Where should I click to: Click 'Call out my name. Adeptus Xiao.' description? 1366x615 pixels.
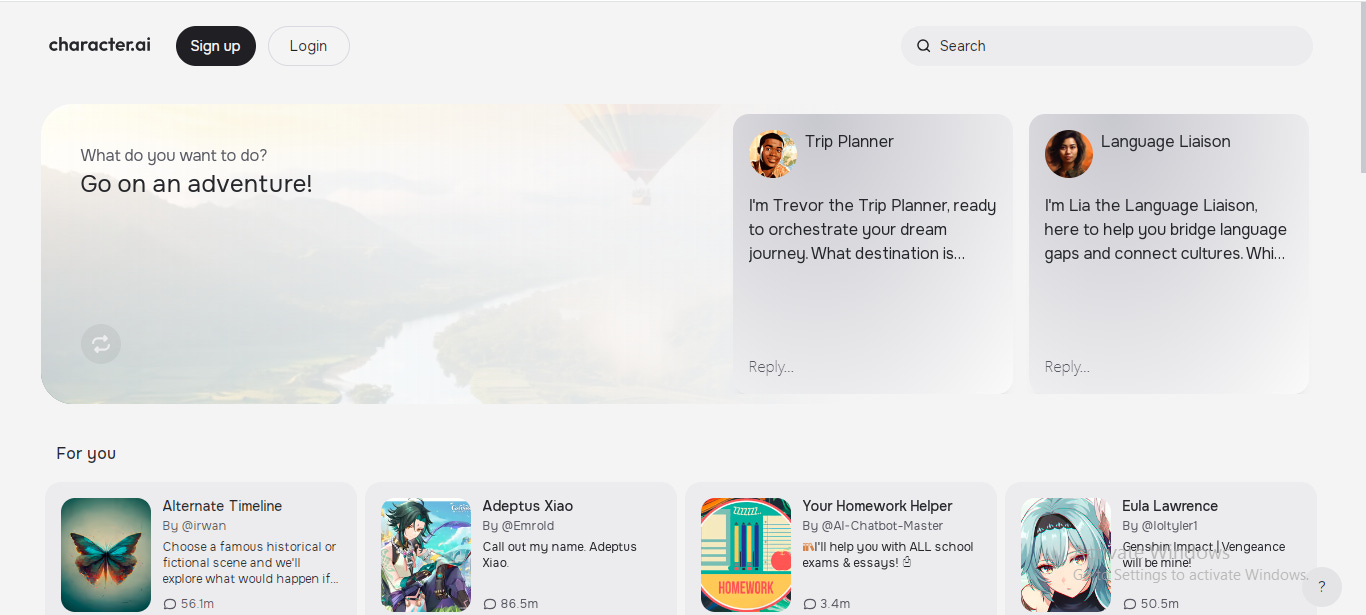(x=560, y=555)
